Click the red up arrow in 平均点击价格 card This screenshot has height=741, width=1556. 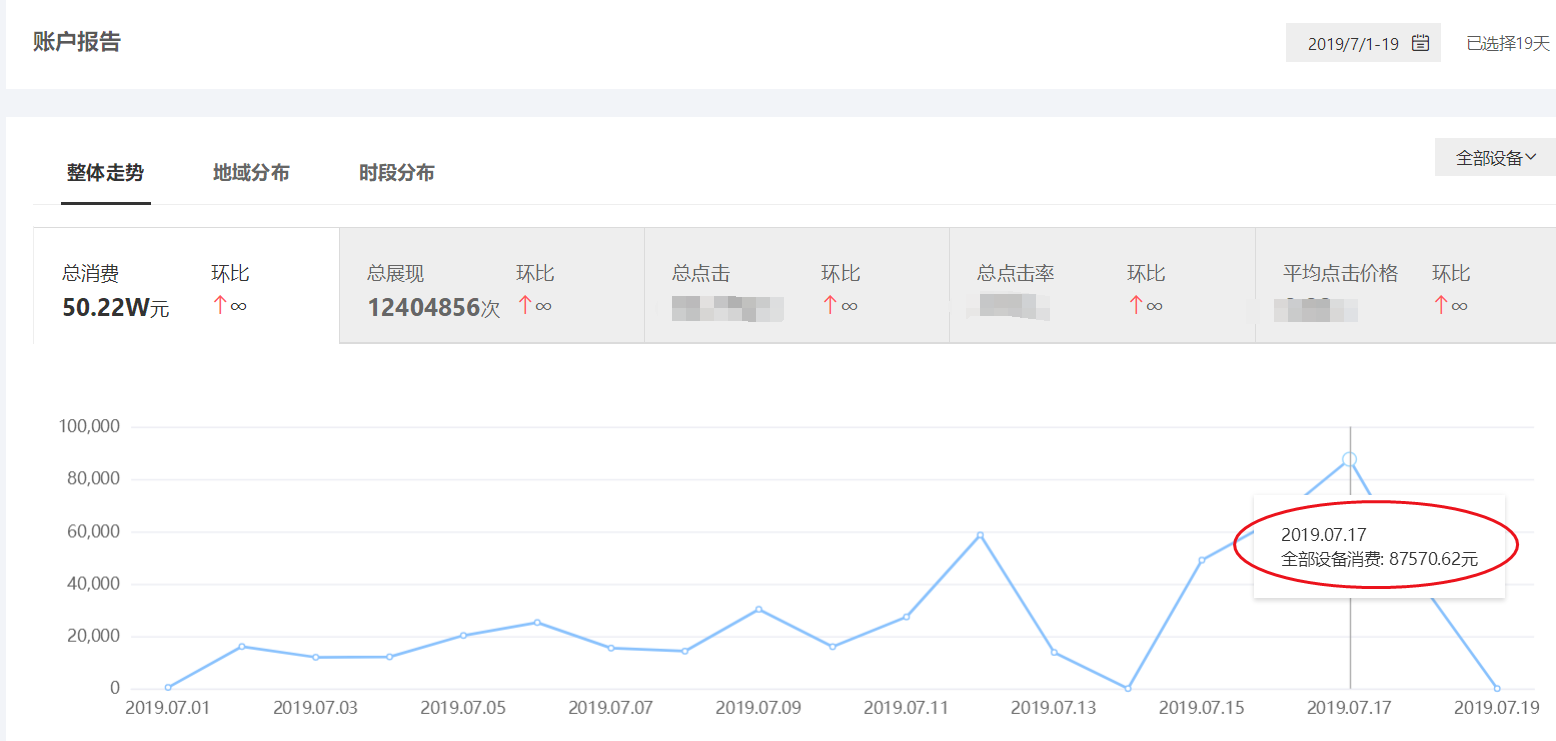click(1441, 306)
